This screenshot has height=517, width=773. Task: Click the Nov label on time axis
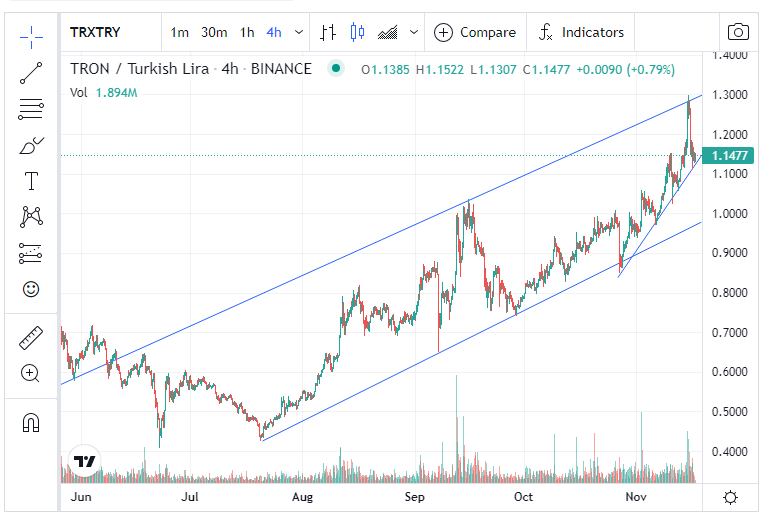click(x=636, y=497)
